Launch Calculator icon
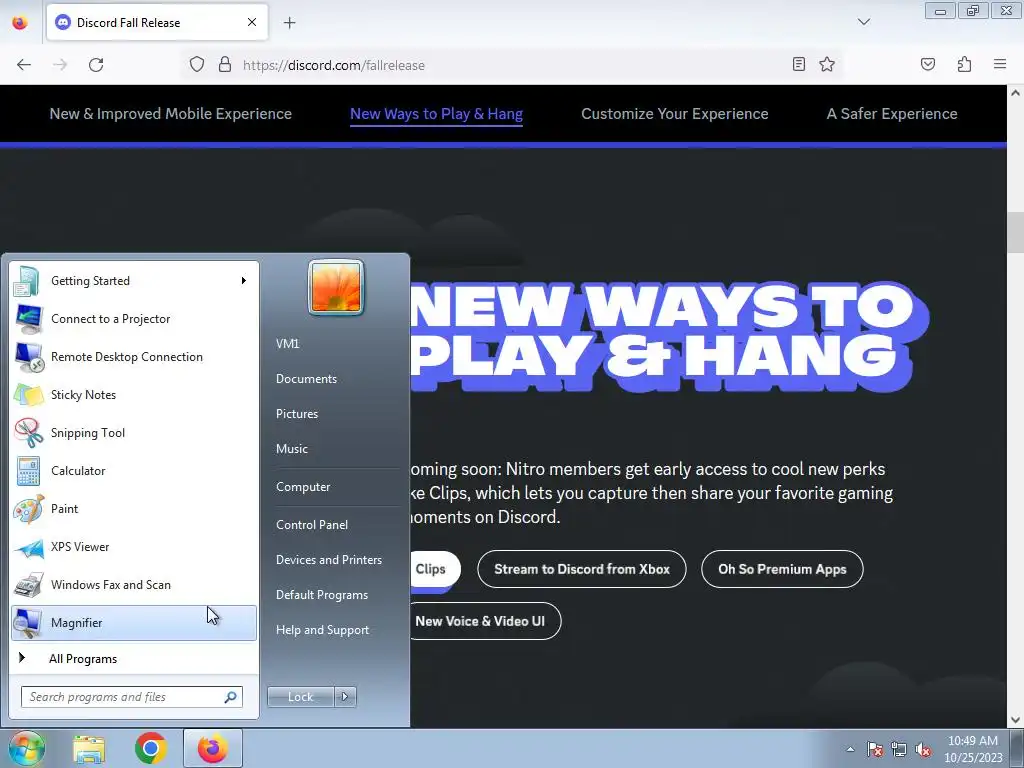 pyautogui.click(x=27, y=471)
